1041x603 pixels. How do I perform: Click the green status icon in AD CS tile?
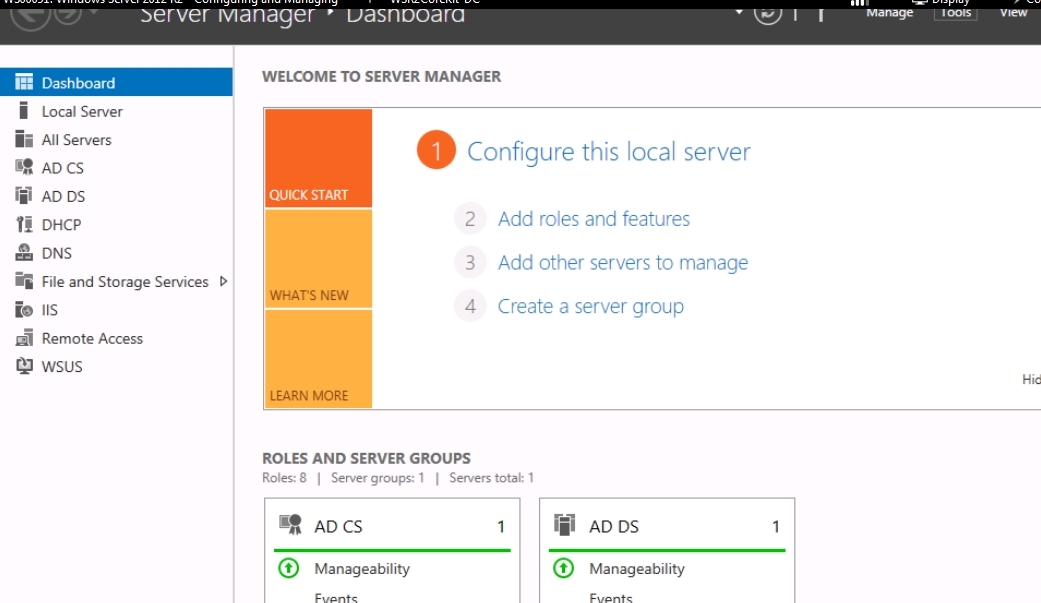[x=289, y=568]
